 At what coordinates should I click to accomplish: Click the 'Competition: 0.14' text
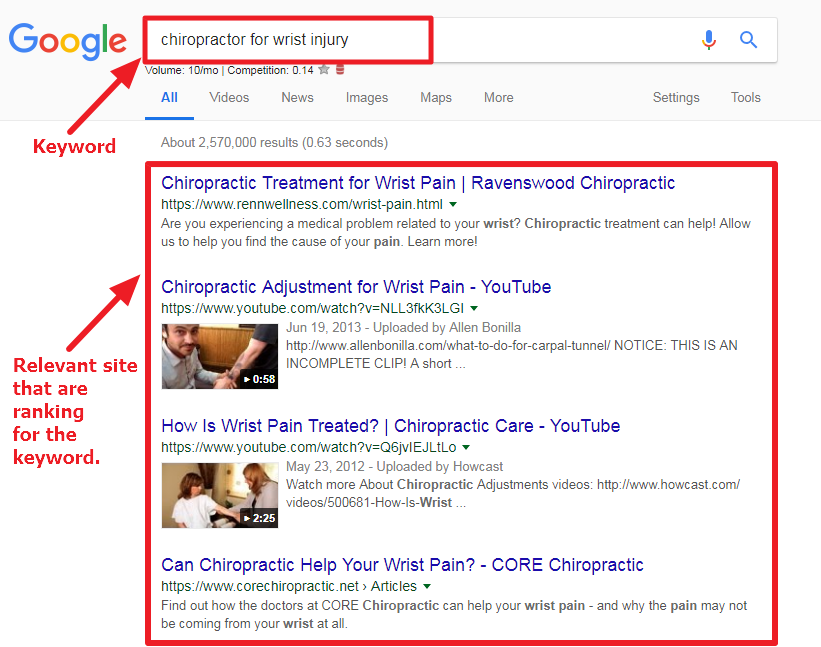pyautogui.click(x=270, y=70)
